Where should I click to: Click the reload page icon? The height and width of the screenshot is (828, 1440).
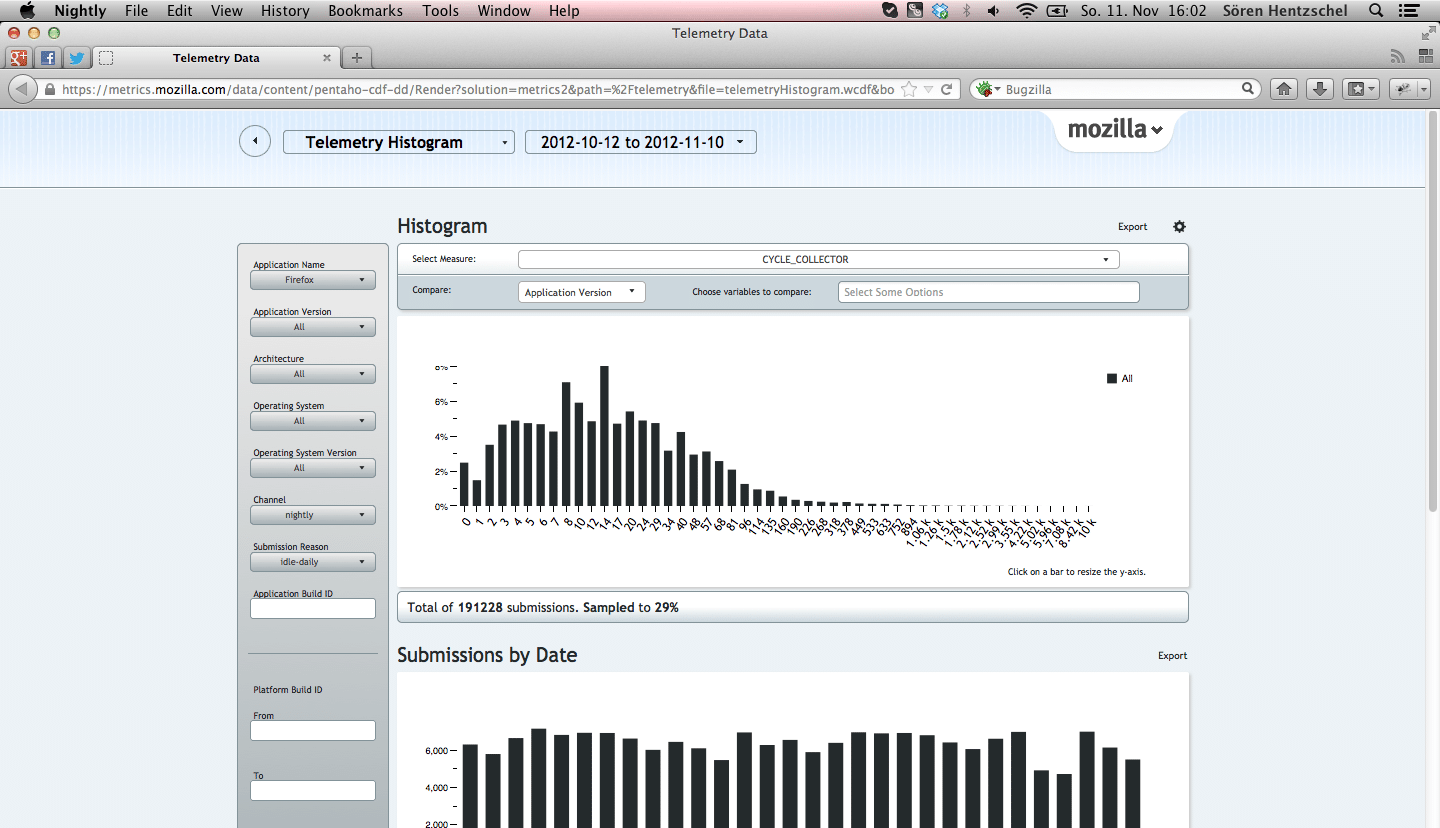[x=946, y=89]
